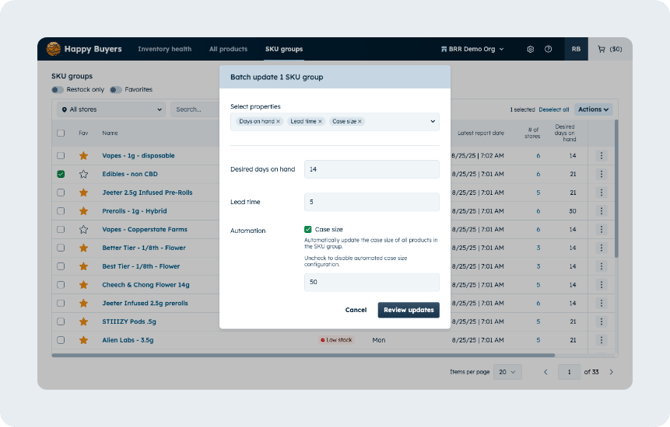Screen dimensions: 670x427
Task: Open the All stores dropdown
Action: click(x=112, y=109)
